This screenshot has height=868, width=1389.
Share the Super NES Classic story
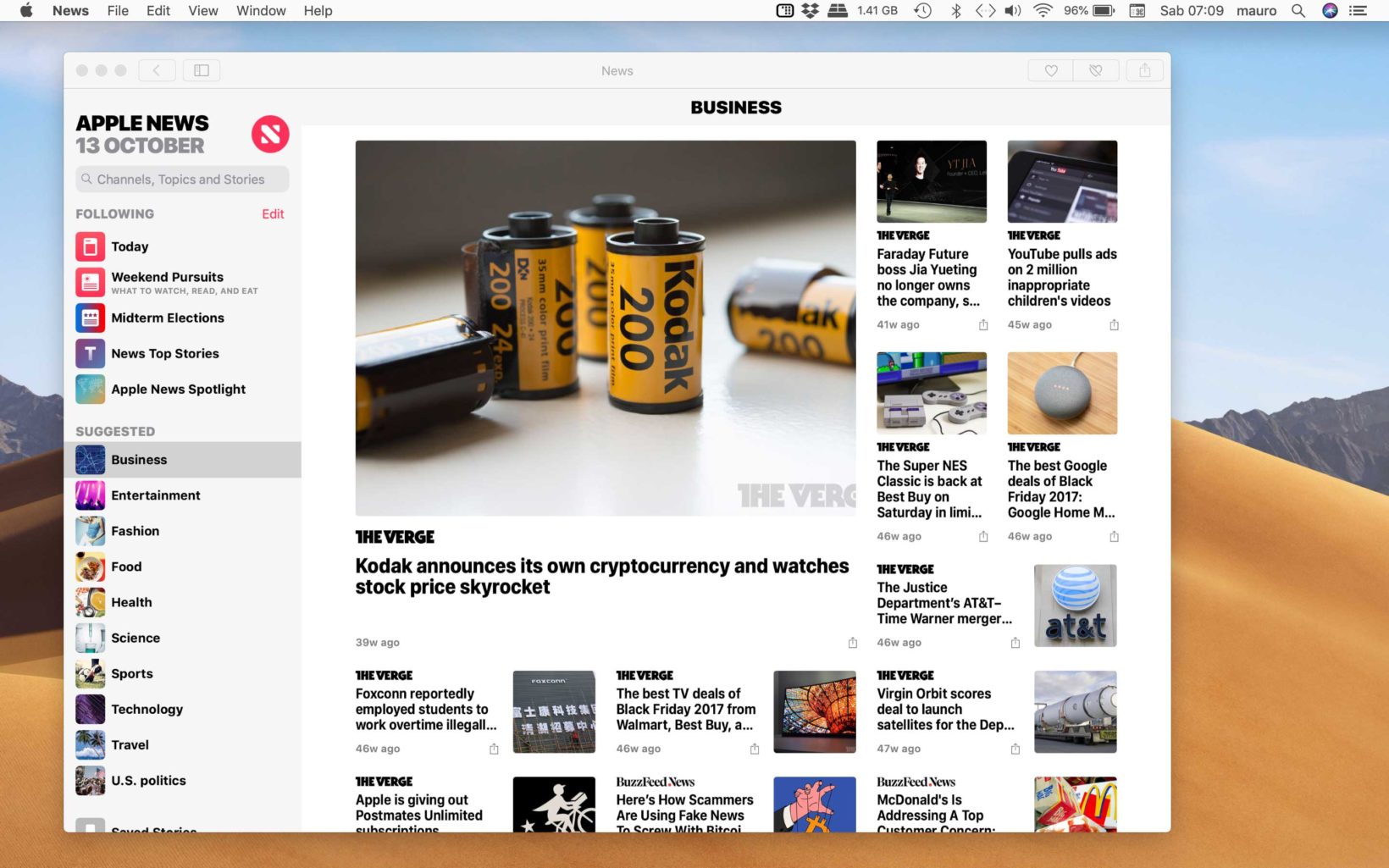[x=983, y=537]
